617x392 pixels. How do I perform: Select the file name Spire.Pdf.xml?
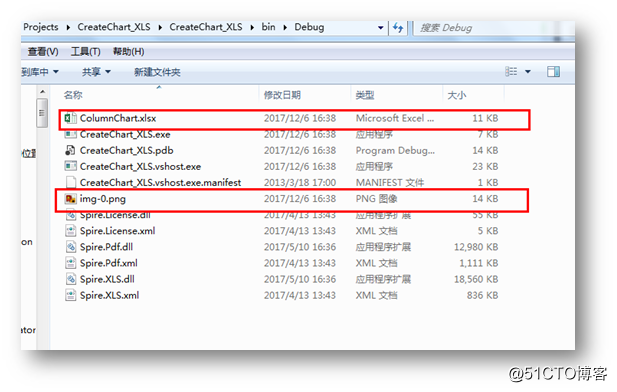click(109, 263)
